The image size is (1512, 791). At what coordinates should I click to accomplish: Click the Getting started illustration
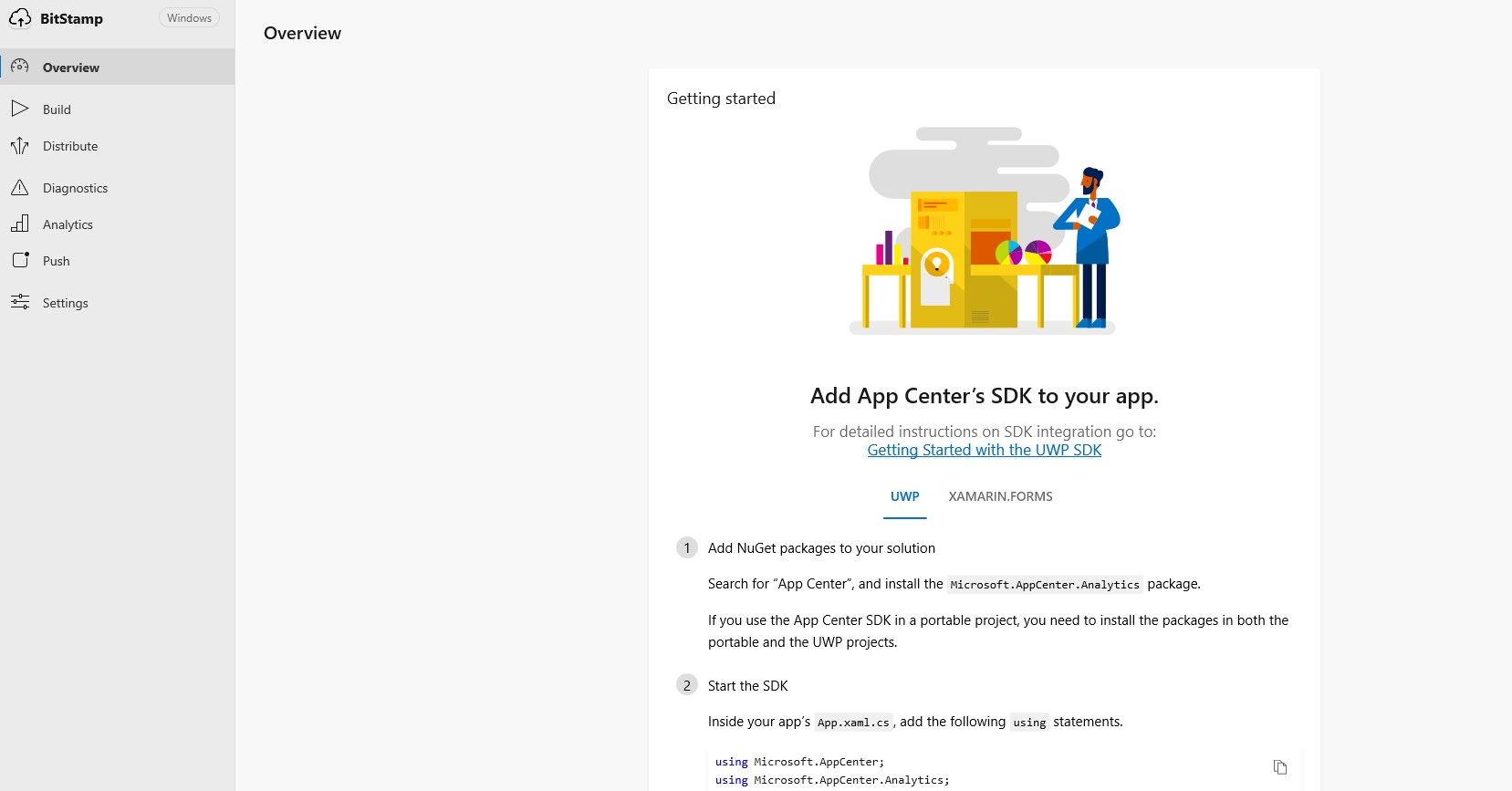click(984, 231)
